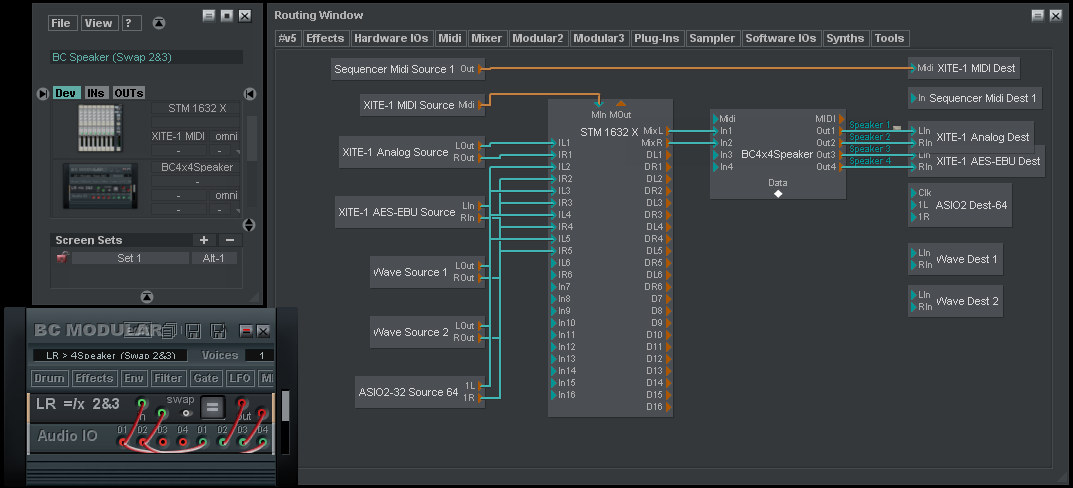Collapse the panel using top up-arrow button
1073x488 pixels.
point(159,23)
